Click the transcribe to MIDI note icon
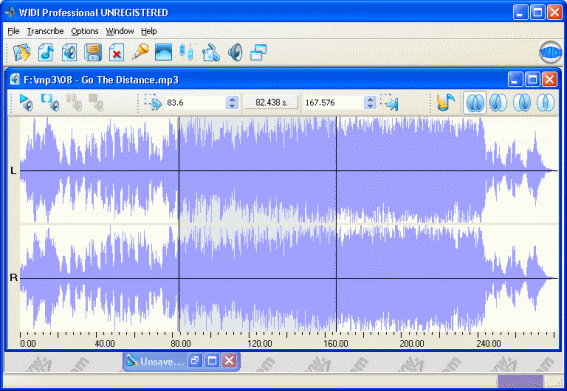The width and height of the screenshot is (567, 391). (446, 102)
